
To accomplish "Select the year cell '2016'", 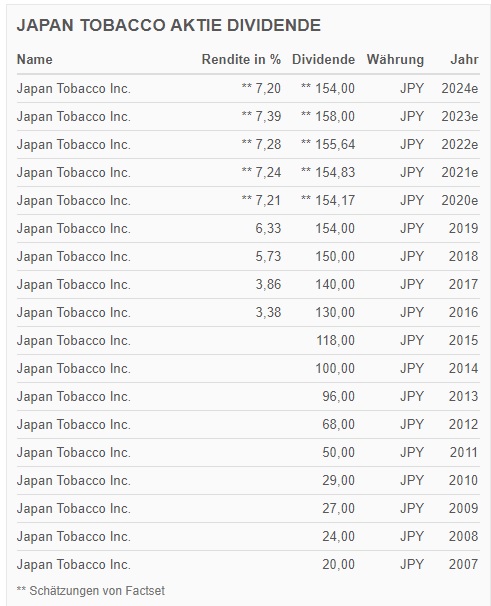I will 464,312.
